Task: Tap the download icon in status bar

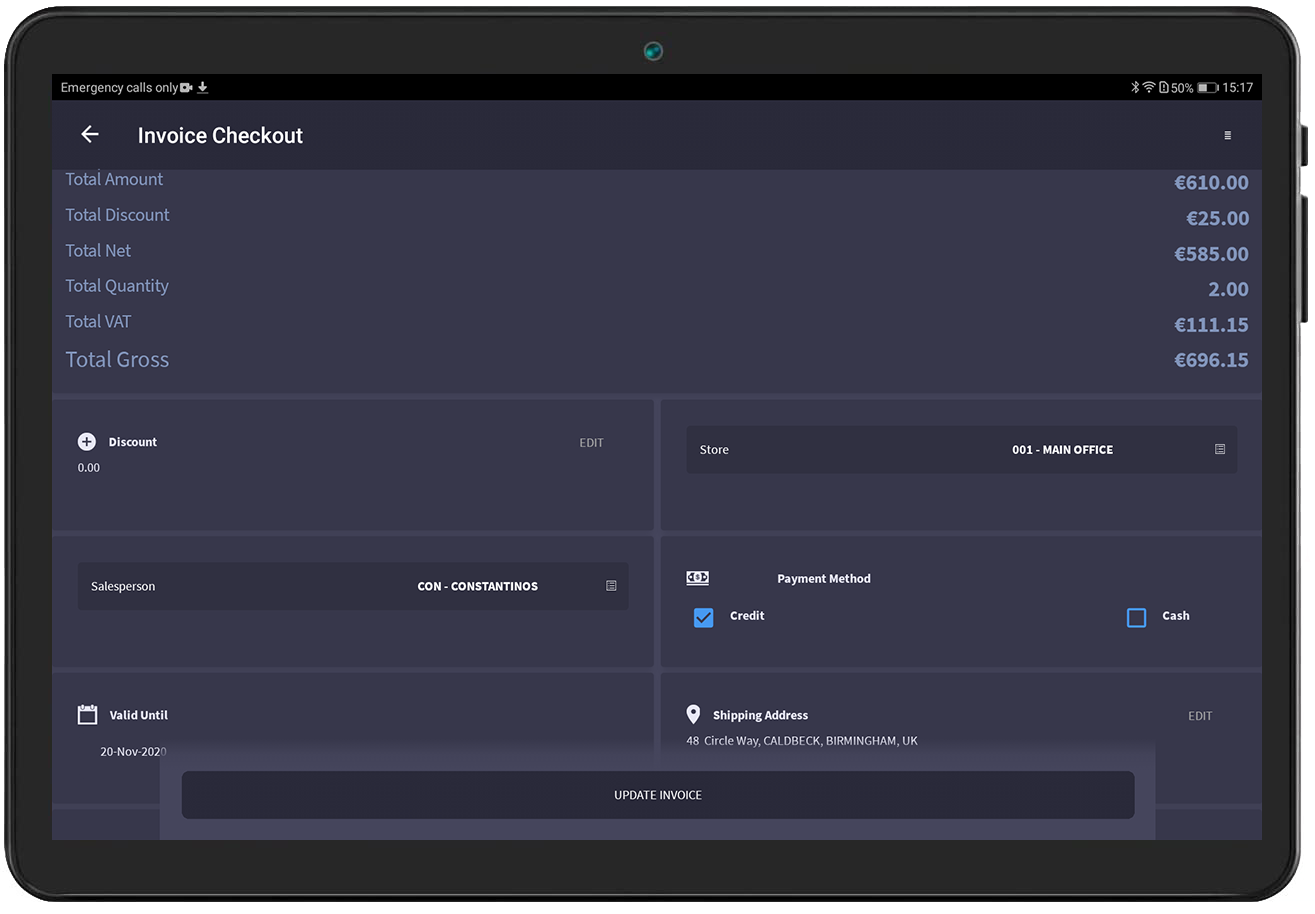Action: (x=203, y=88)
